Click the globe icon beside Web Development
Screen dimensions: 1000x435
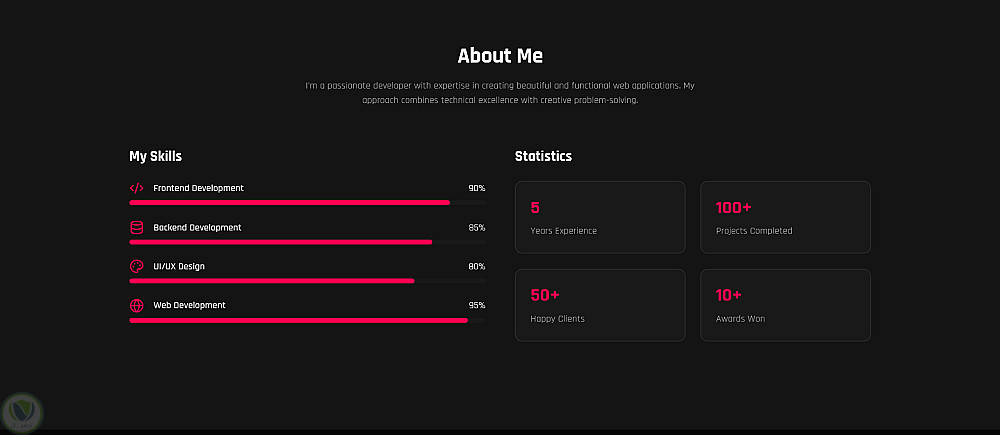click(x=137, y=305)
